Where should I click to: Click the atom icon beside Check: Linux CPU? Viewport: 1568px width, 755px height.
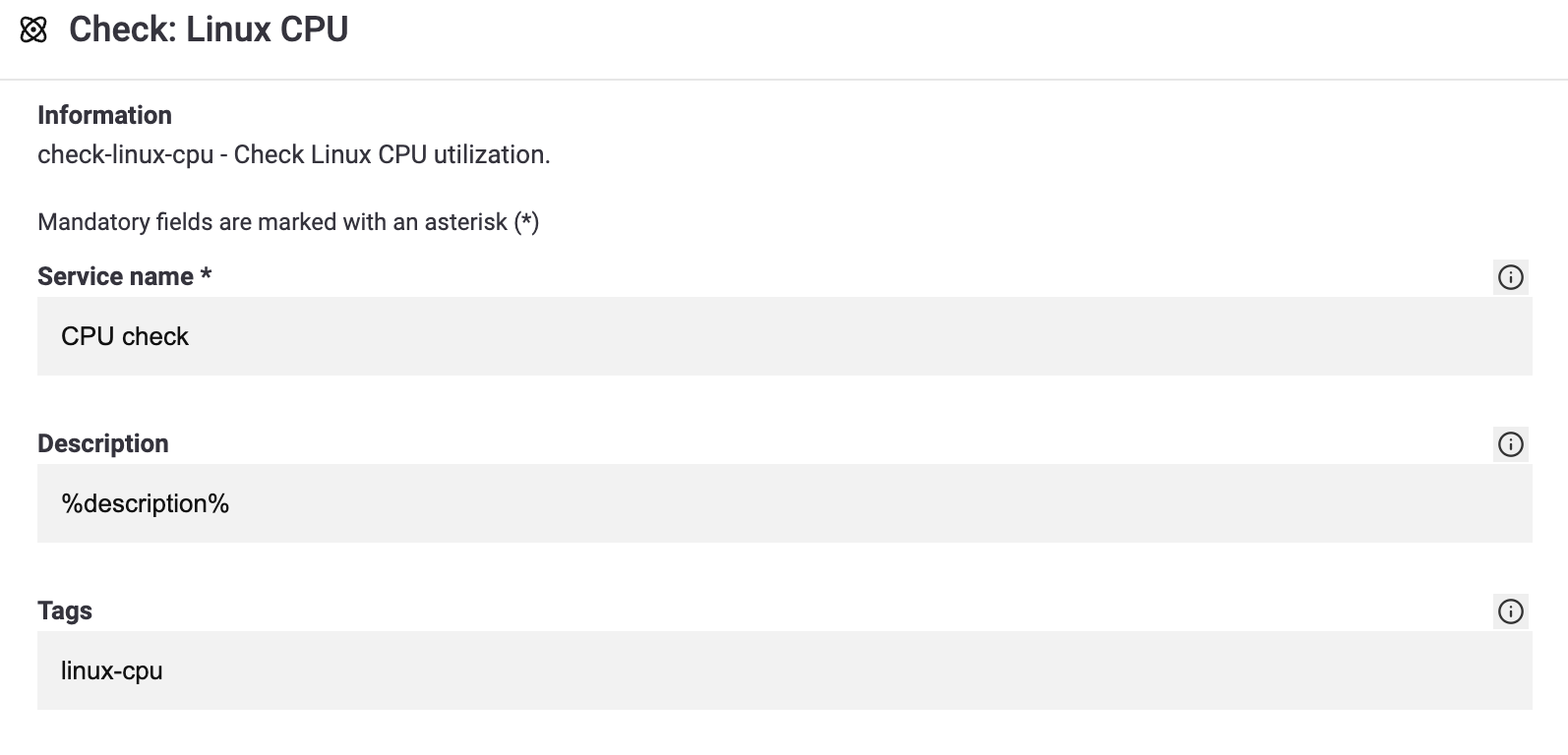[x=33, y=30]
